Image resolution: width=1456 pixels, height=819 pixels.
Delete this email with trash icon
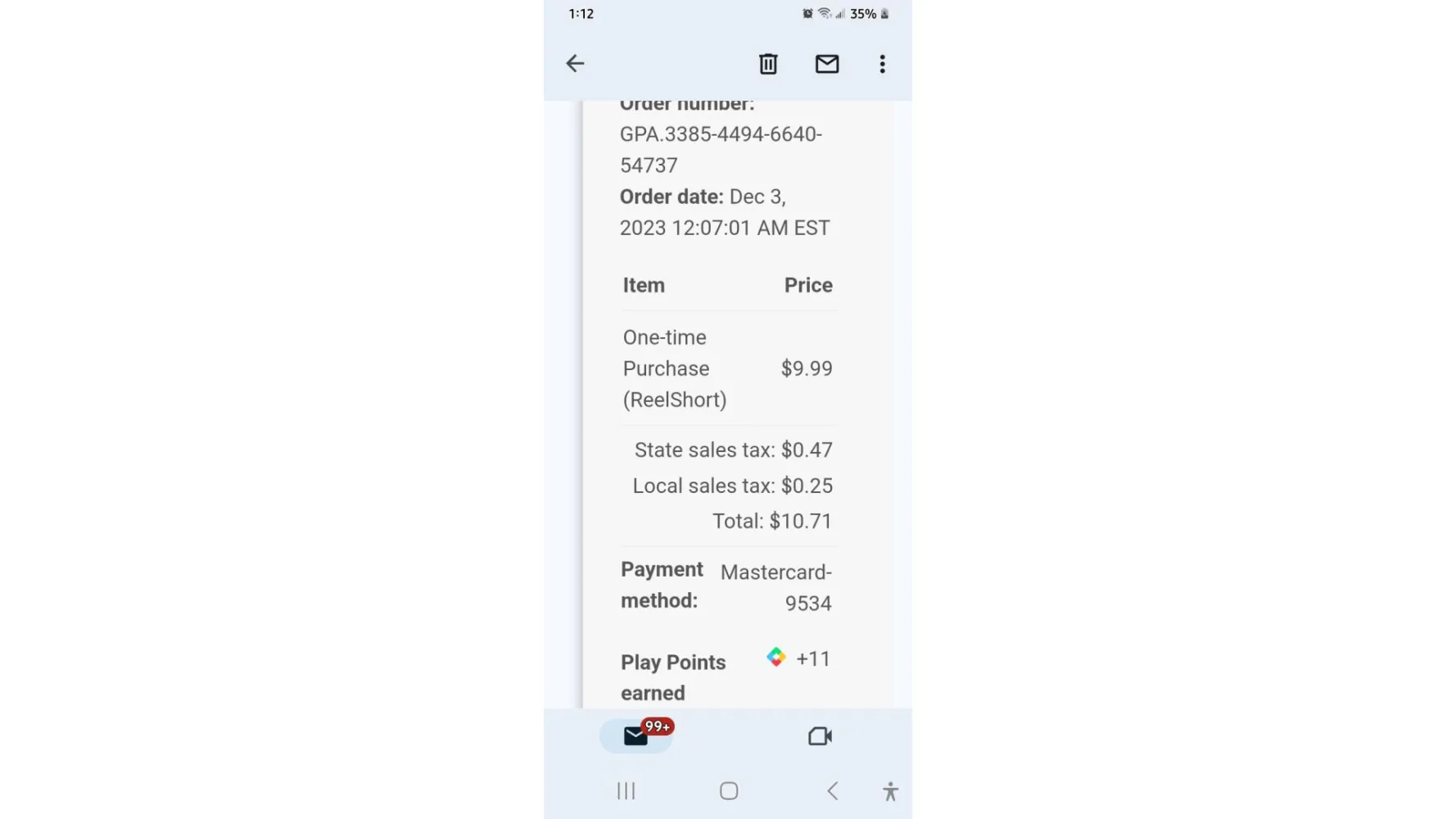pos(768,64)
